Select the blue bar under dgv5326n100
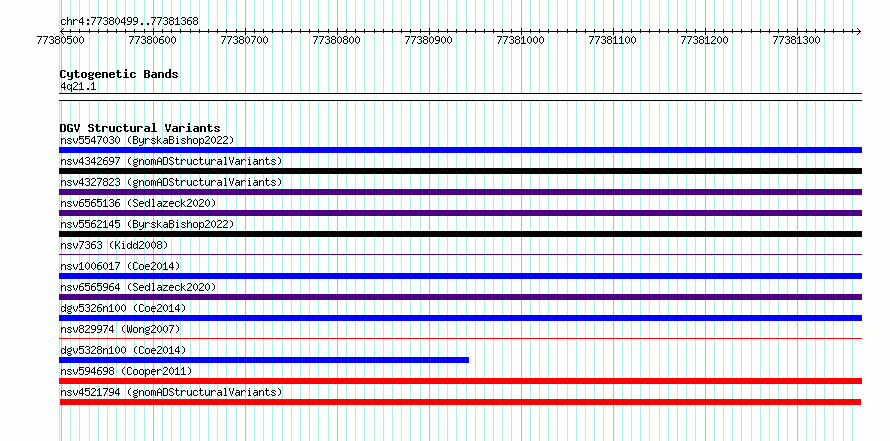 tap(460, 318)
